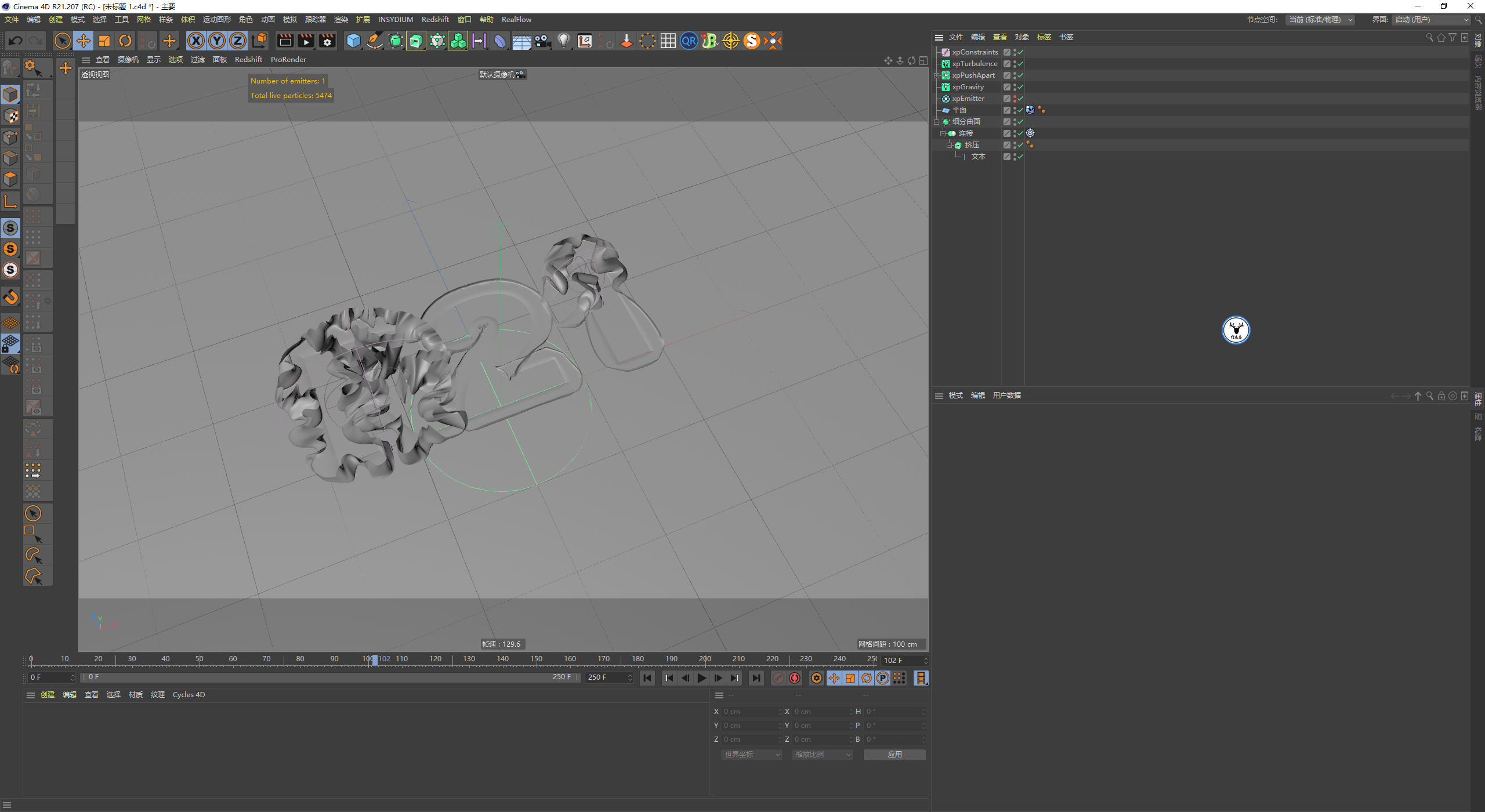
Task: Click the Camera object icon
Action: (542, 41)
